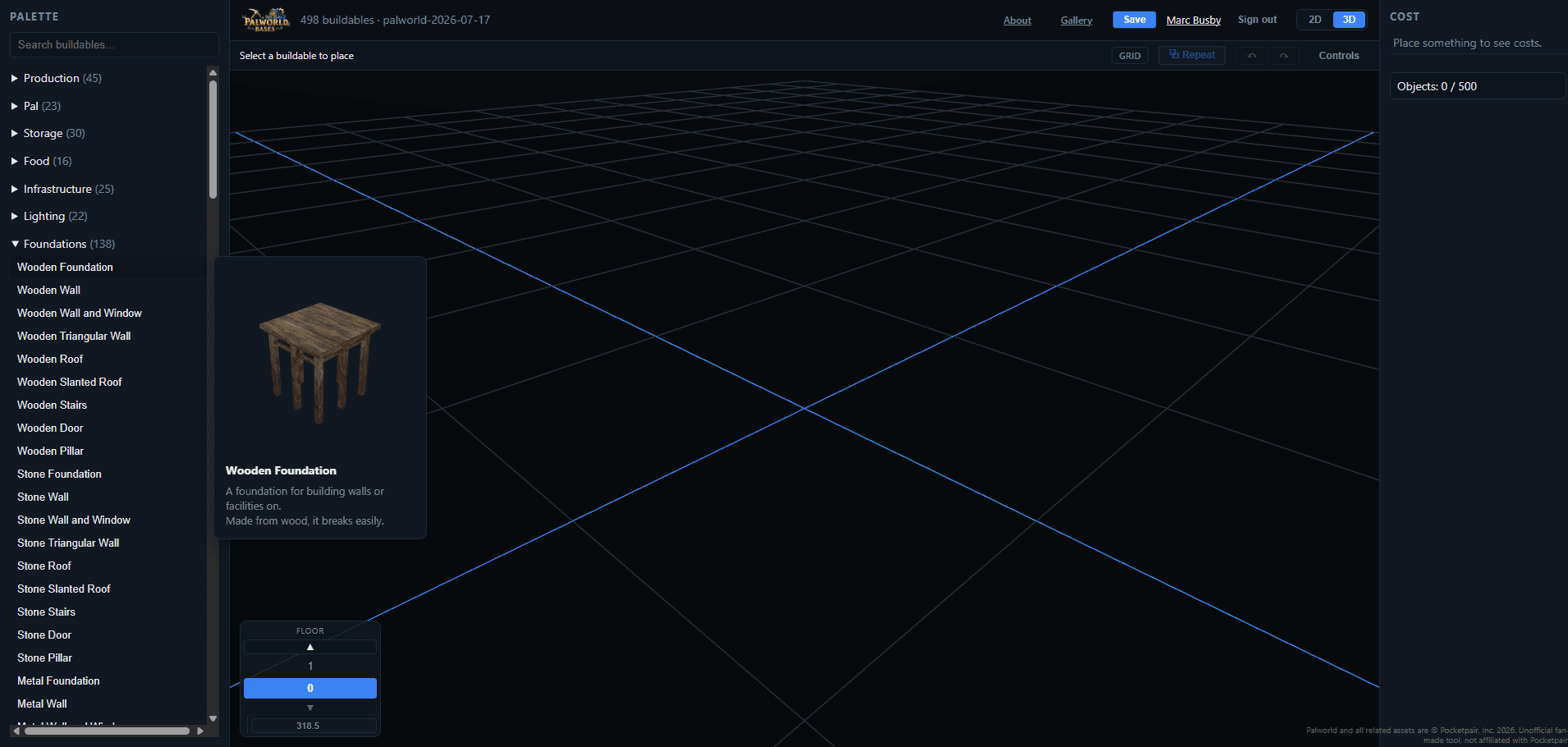
Task: Expand the Food category
Action: tap(41, 161)
